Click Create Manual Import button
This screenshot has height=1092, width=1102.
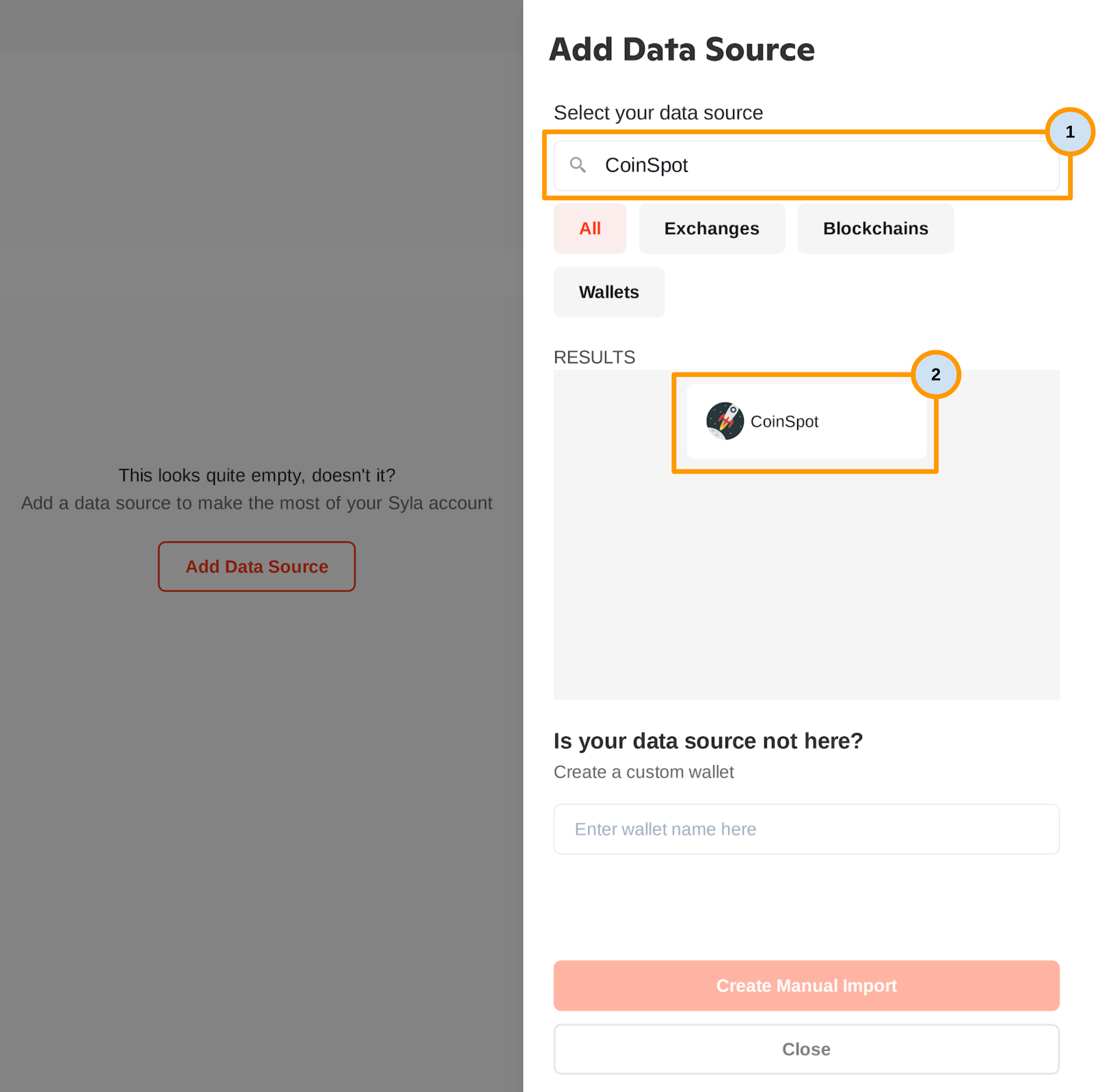(806, 985)
